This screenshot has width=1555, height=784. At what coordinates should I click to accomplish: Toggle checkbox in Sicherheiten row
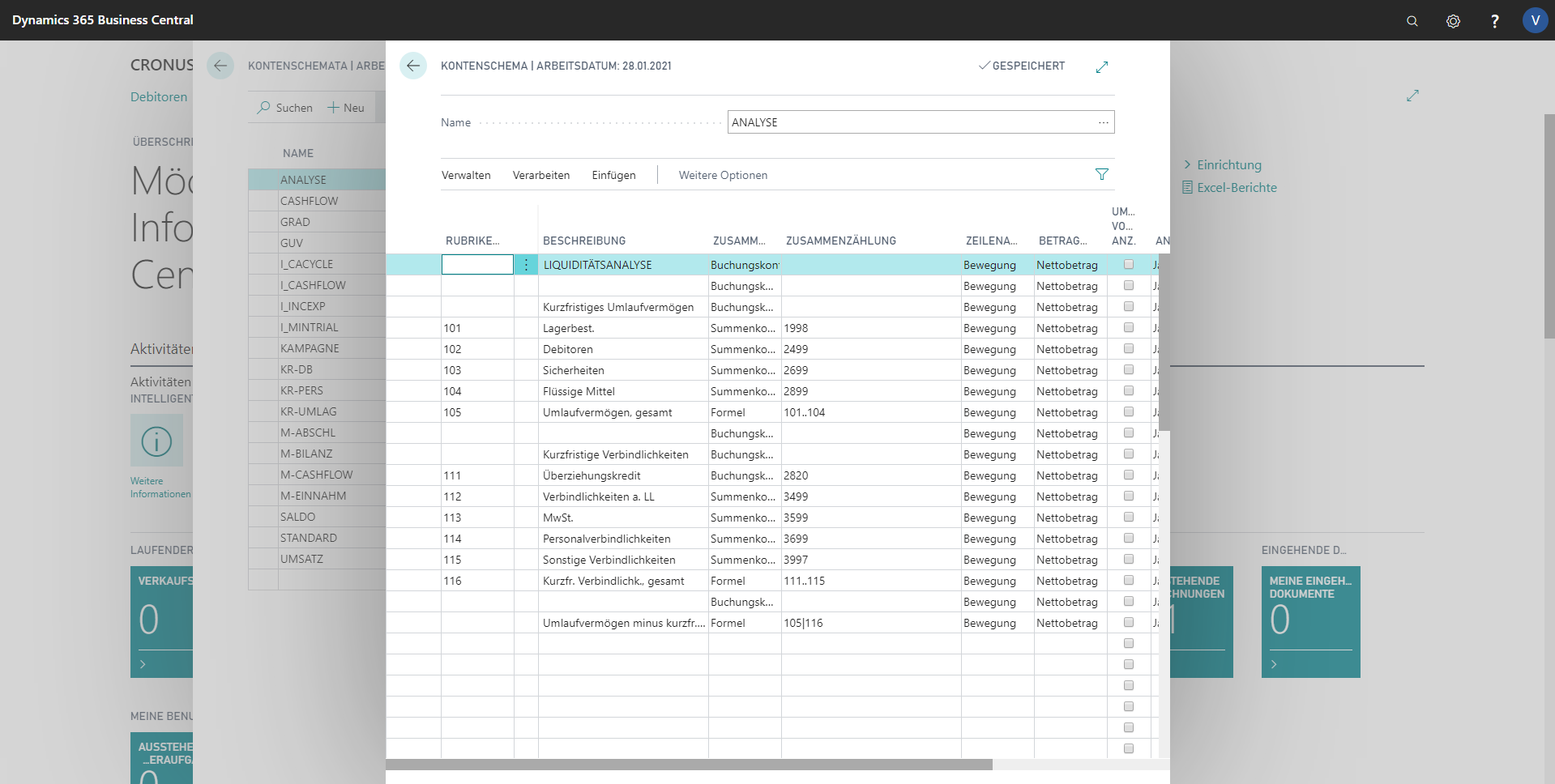pyautogui.click(x=1129, y=370)
